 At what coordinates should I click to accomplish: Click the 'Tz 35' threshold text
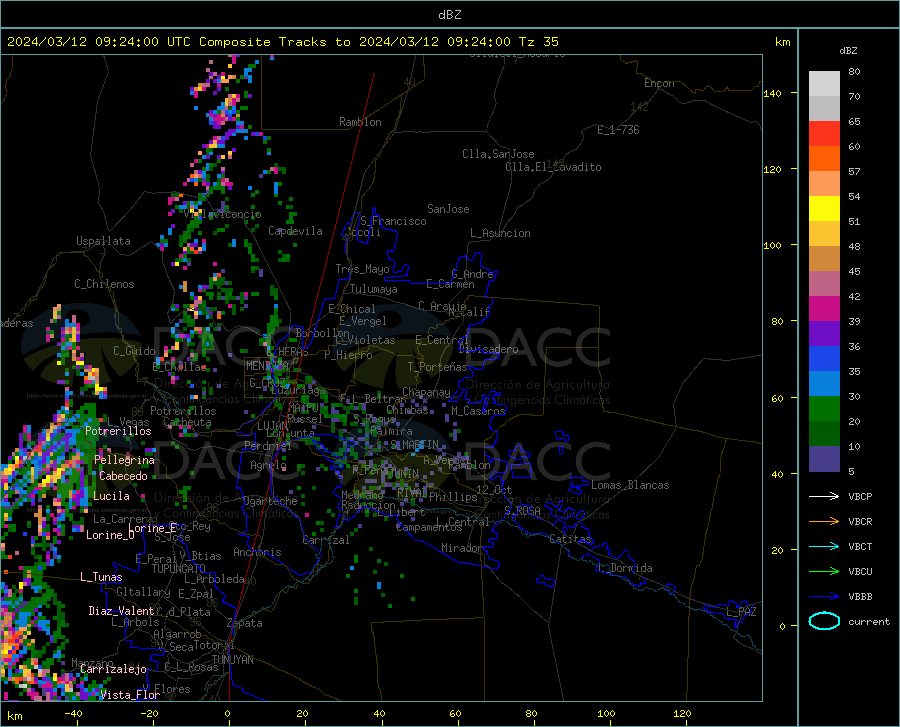point(539,42)
